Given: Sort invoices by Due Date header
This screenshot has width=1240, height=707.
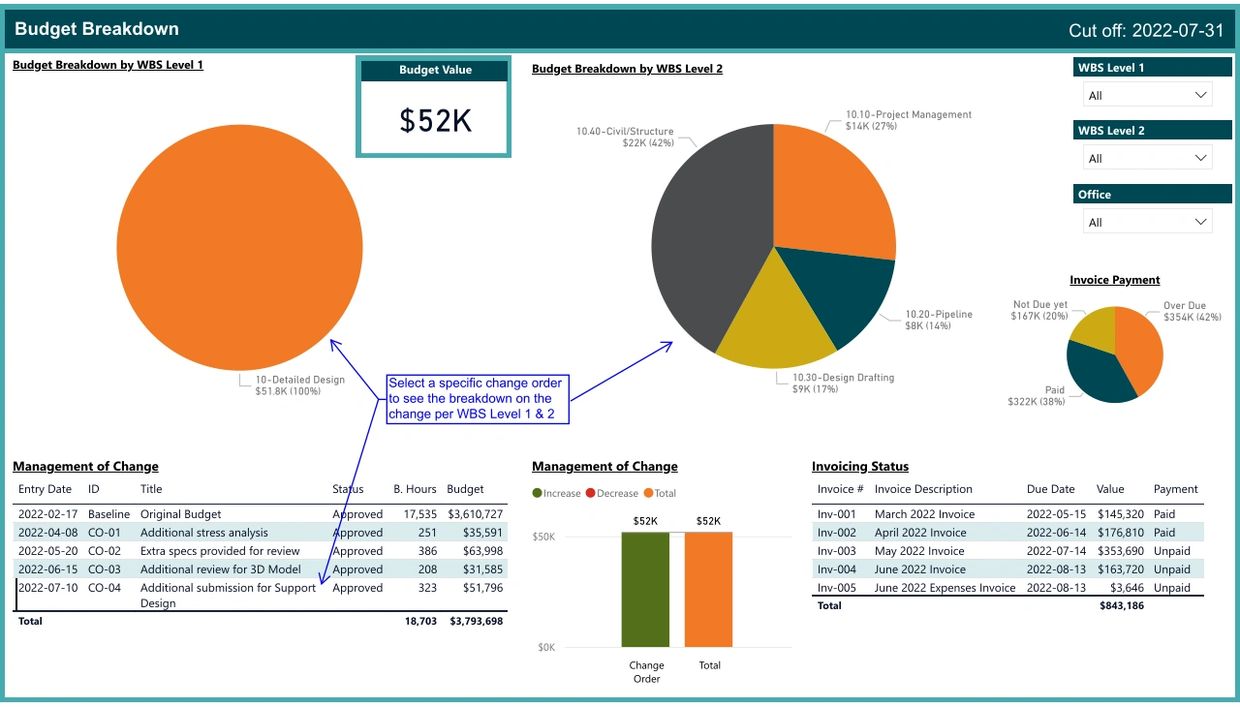Looking at the screenshot, I should 1050,489.
